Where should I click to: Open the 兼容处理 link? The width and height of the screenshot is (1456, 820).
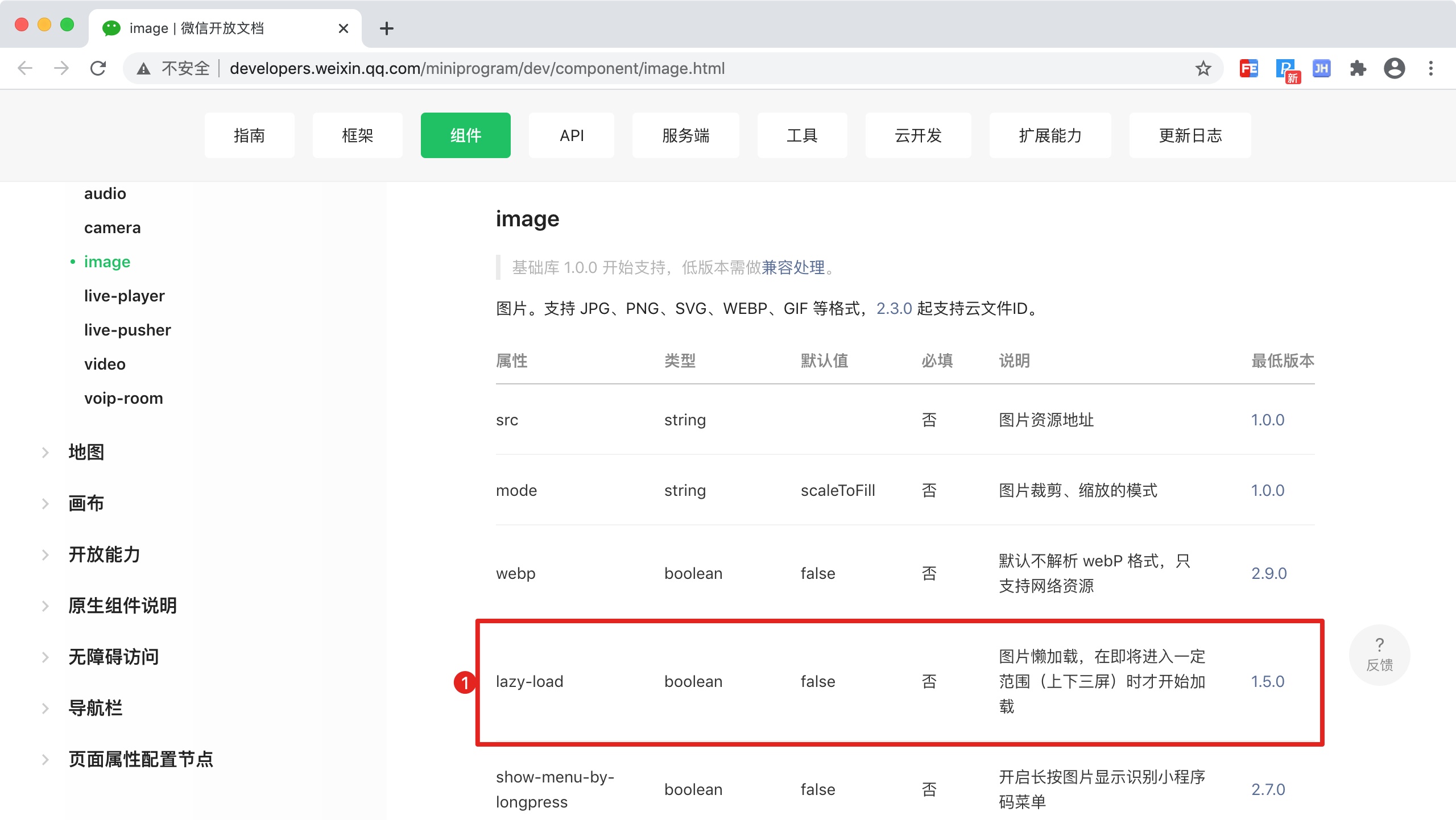tap(793, 267)
